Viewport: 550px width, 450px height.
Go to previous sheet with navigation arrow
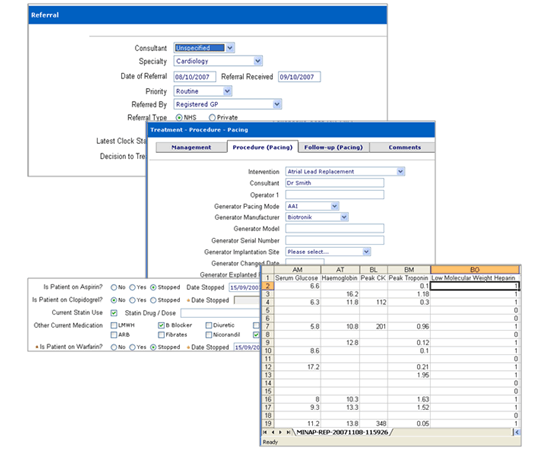(273, 432)
